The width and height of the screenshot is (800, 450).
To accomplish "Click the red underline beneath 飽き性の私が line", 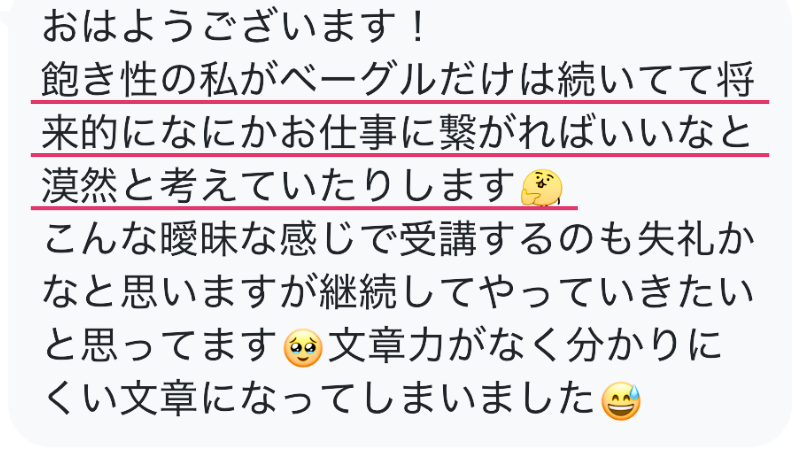I will 400,102.
